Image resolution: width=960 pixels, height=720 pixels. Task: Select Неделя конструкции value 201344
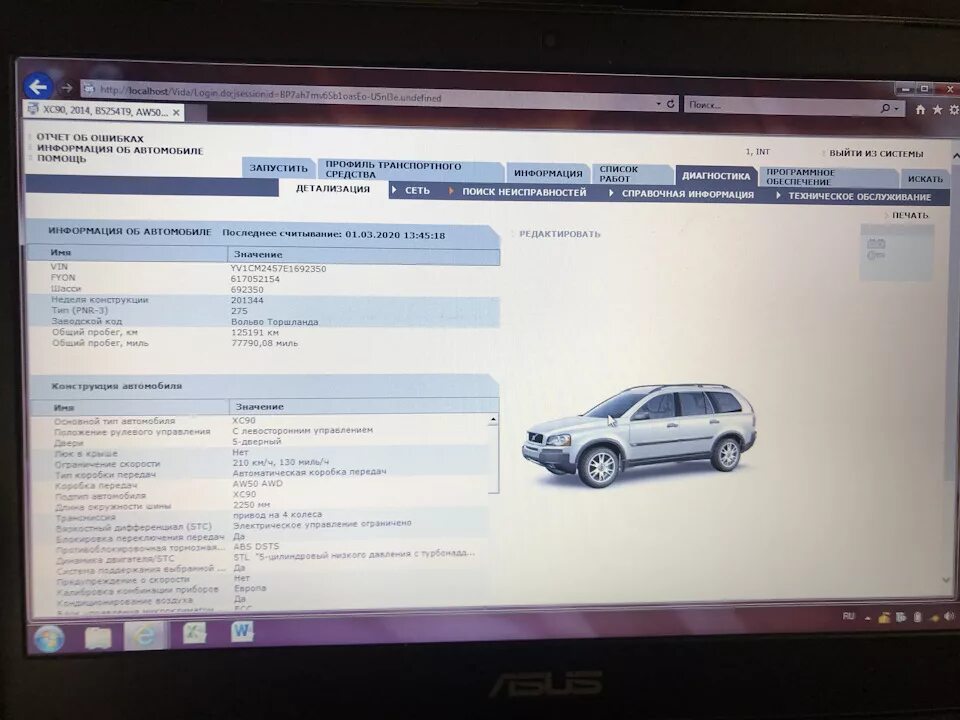click(247, 300)
